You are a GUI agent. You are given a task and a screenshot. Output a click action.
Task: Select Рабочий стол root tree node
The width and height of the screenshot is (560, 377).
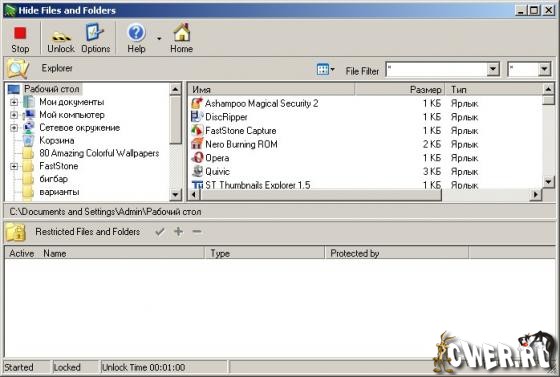coord(52,89)
